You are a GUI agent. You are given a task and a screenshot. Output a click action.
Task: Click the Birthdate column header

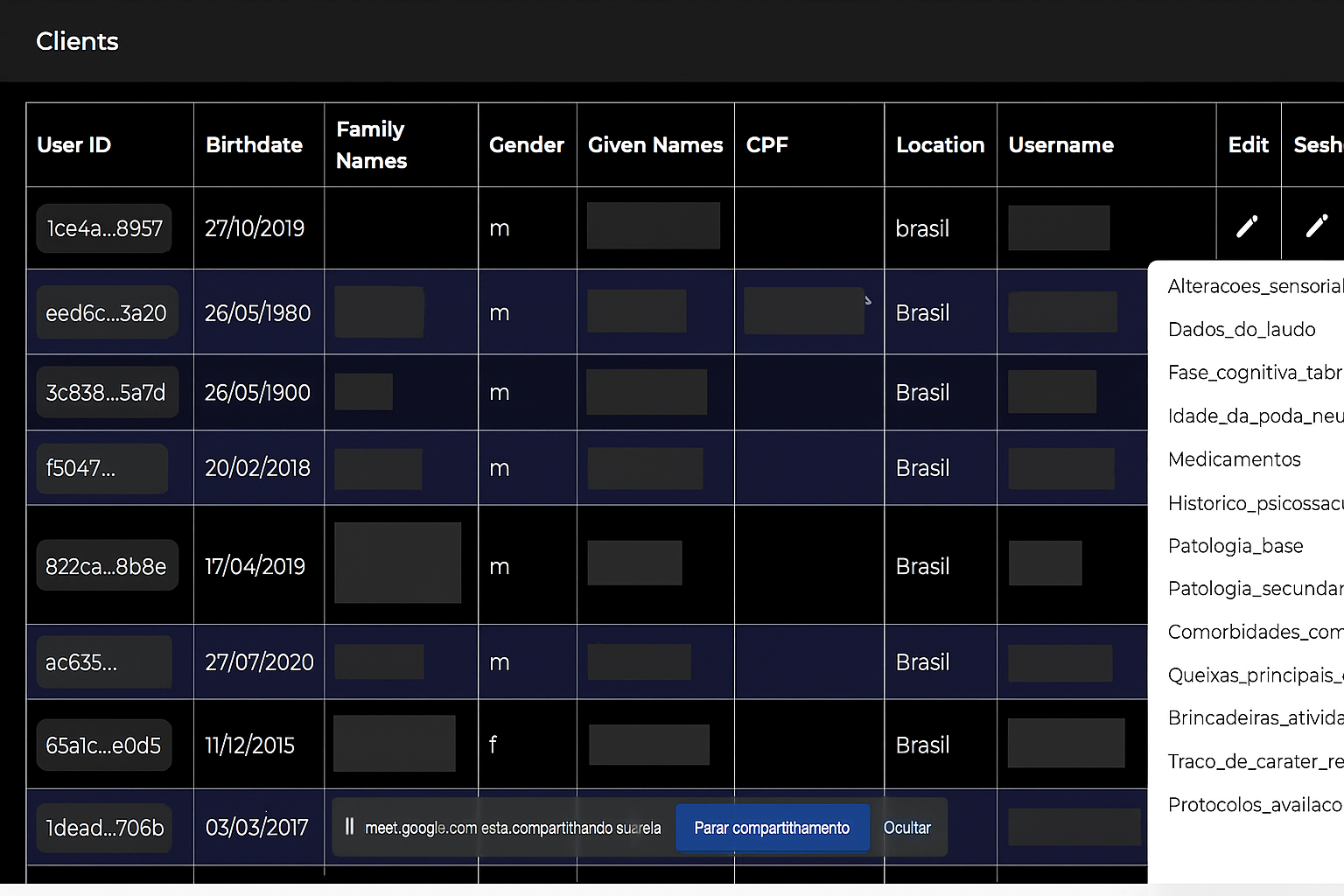pos(254,145)
